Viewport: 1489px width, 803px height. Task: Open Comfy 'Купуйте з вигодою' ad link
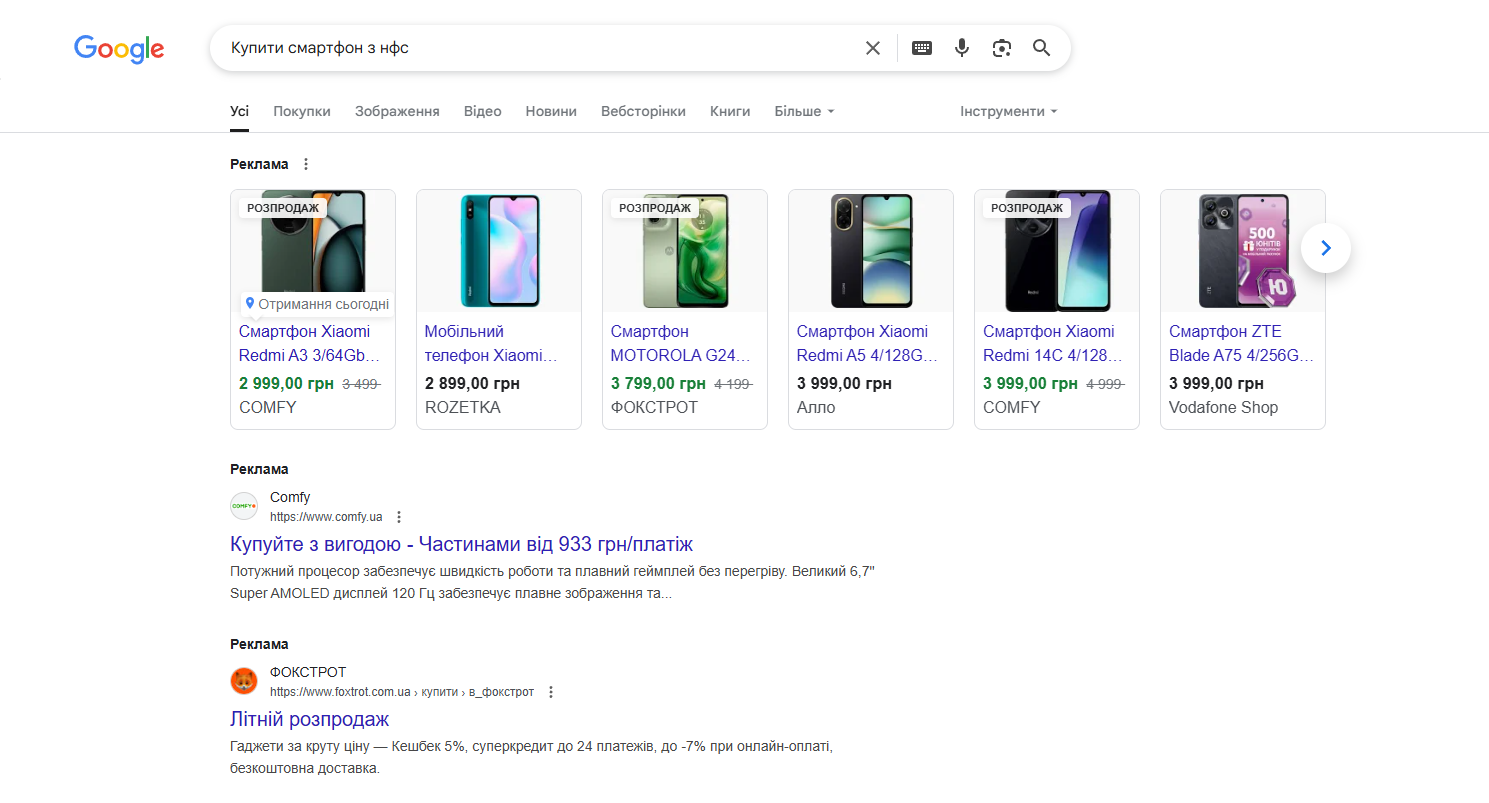coord(461,544)
